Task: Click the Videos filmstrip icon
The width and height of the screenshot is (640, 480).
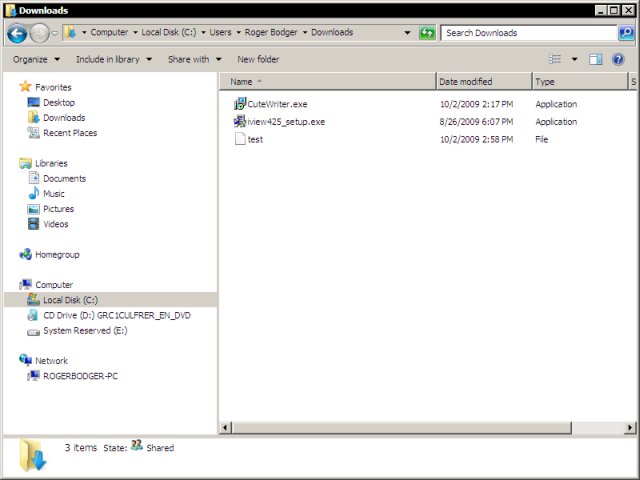Action: (x=33, y=224)
